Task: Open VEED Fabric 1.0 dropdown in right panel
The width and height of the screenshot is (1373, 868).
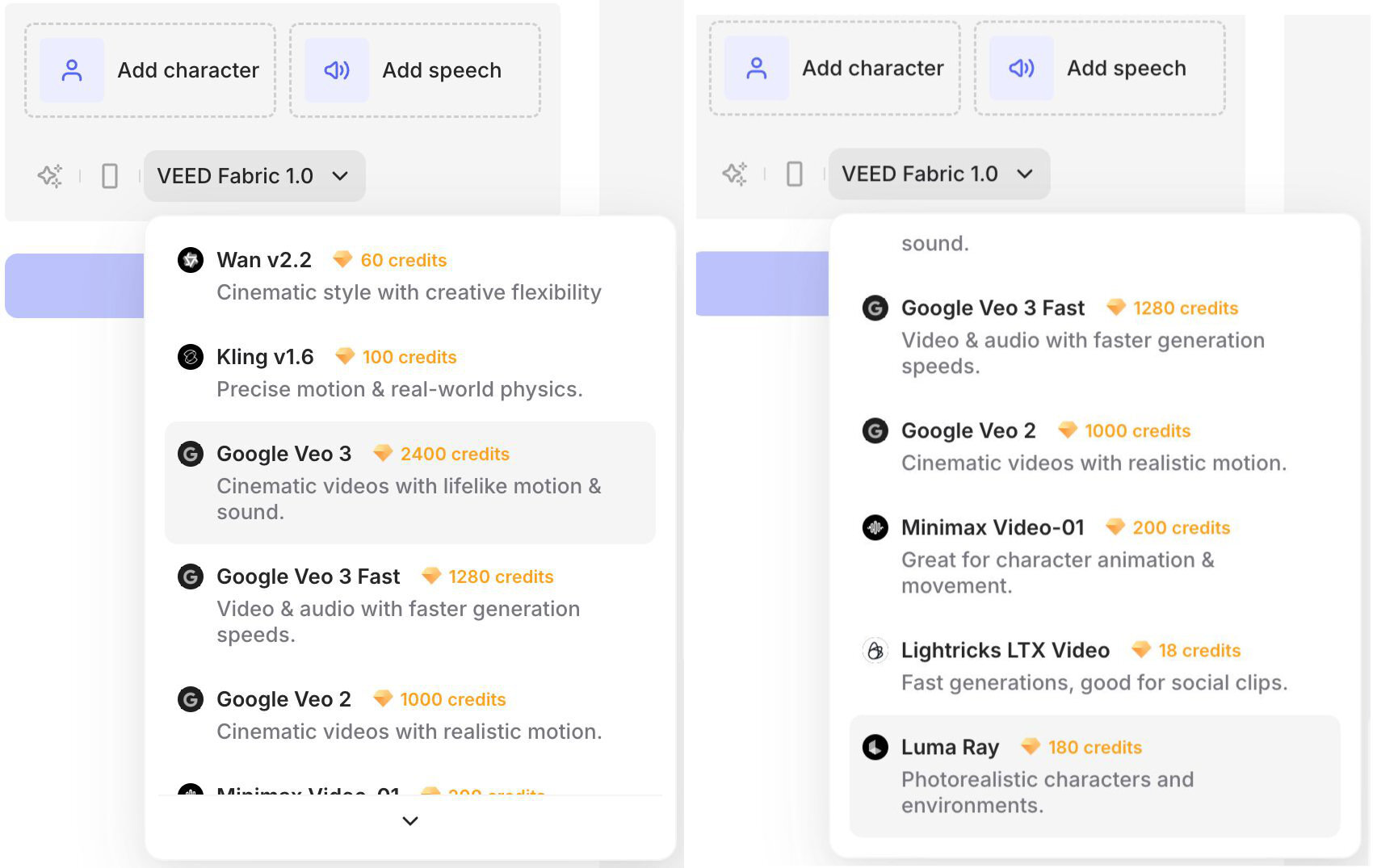Action: [939, 174]
